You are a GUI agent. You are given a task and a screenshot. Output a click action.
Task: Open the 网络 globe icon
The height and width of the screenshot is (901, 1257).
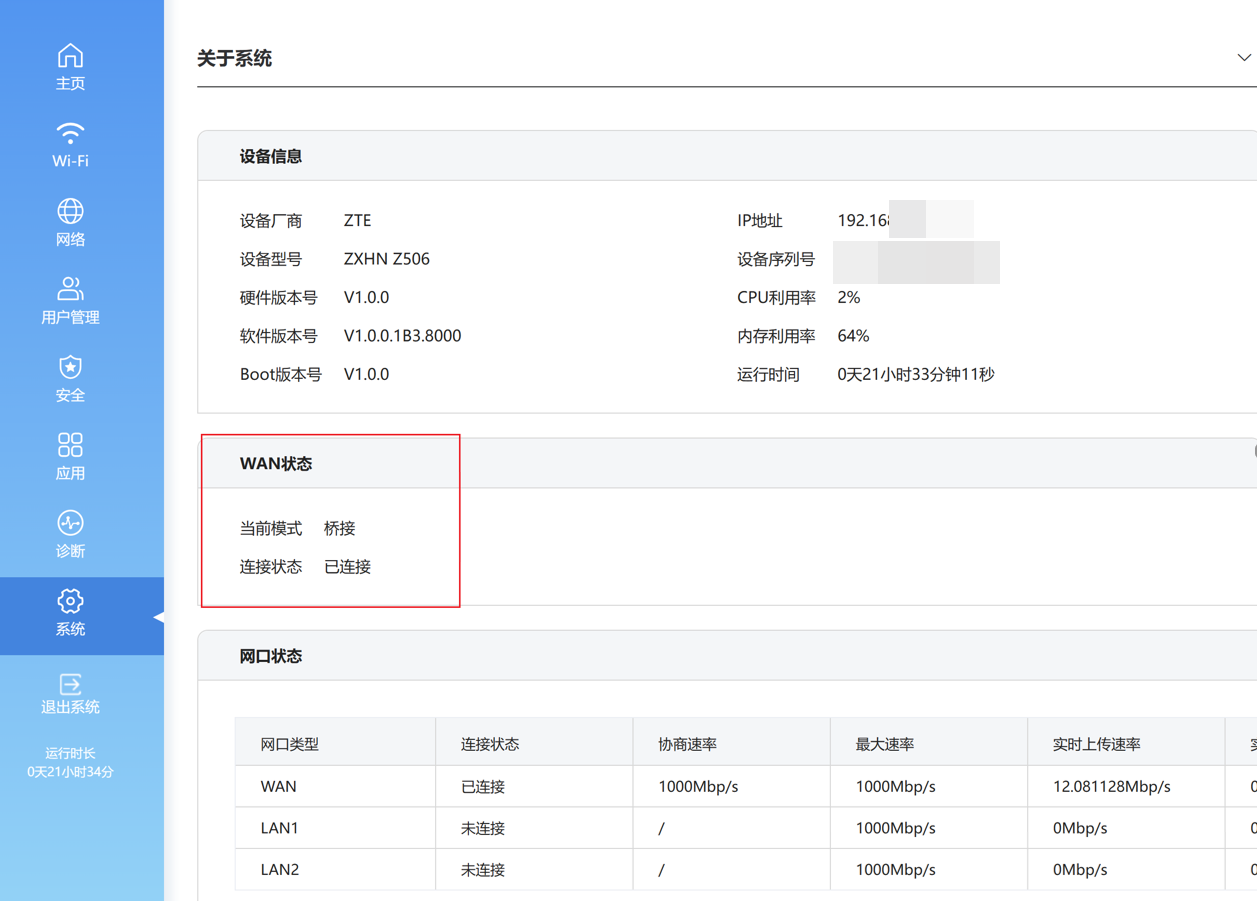(x=70, y=211)
